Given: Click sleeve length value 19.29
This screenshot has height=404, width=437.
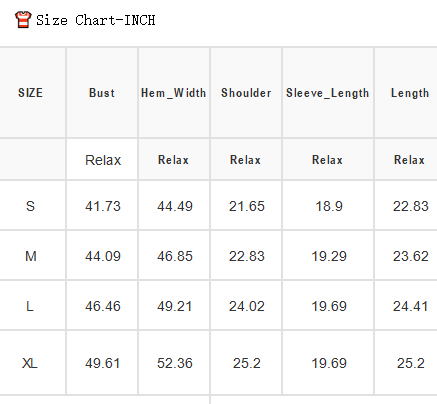Looking at the screenshot, I should [x=329, y=256].
